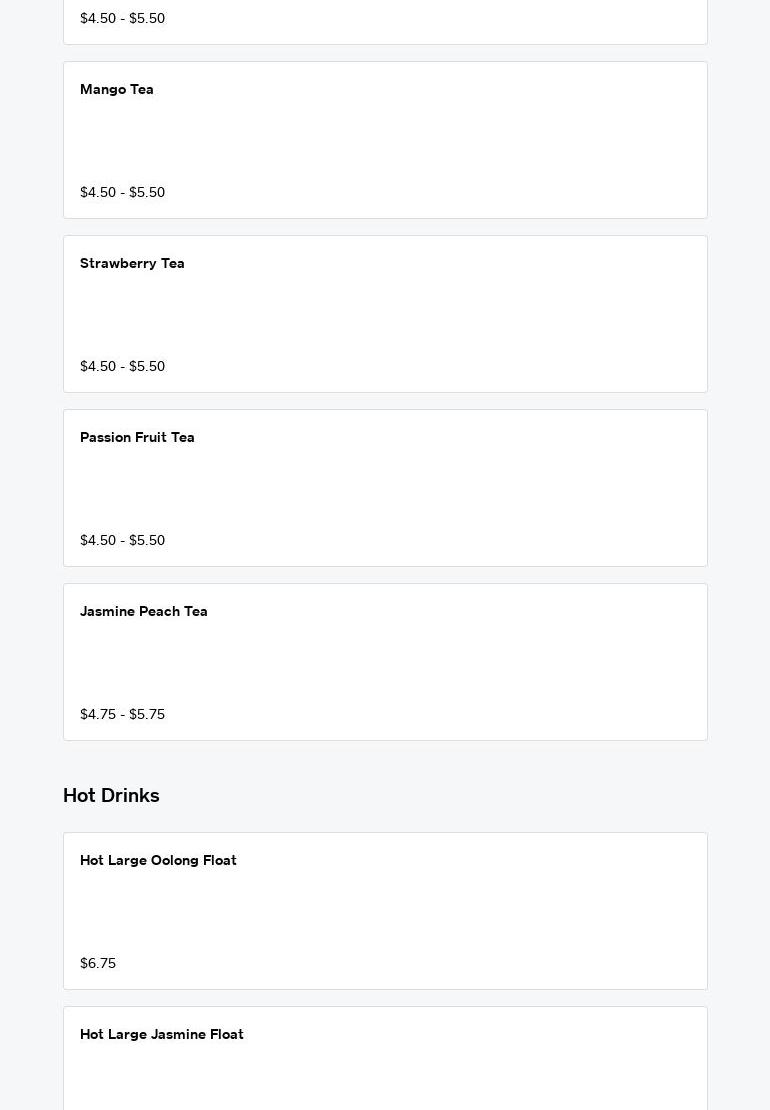Viewport: 770px width, 1110px height.
Task: Open the Mango Tea menu item card
Action: [x=385, y=140]
